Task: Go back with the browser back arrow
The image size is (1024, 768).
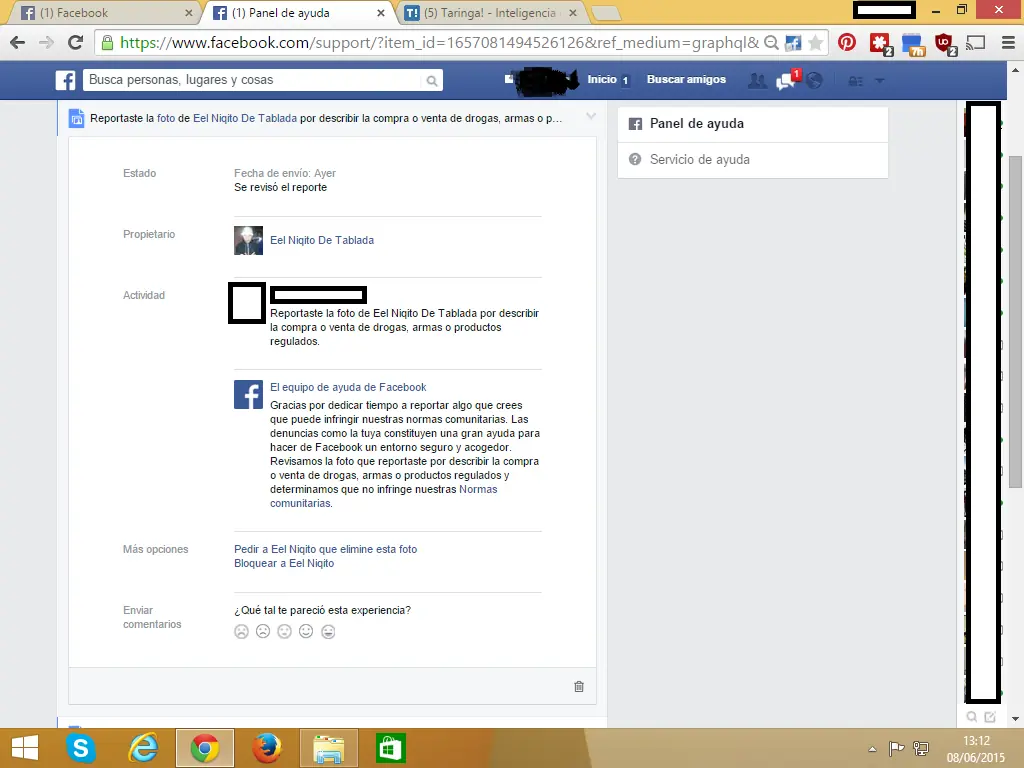Action: click(x=18, y=43)
